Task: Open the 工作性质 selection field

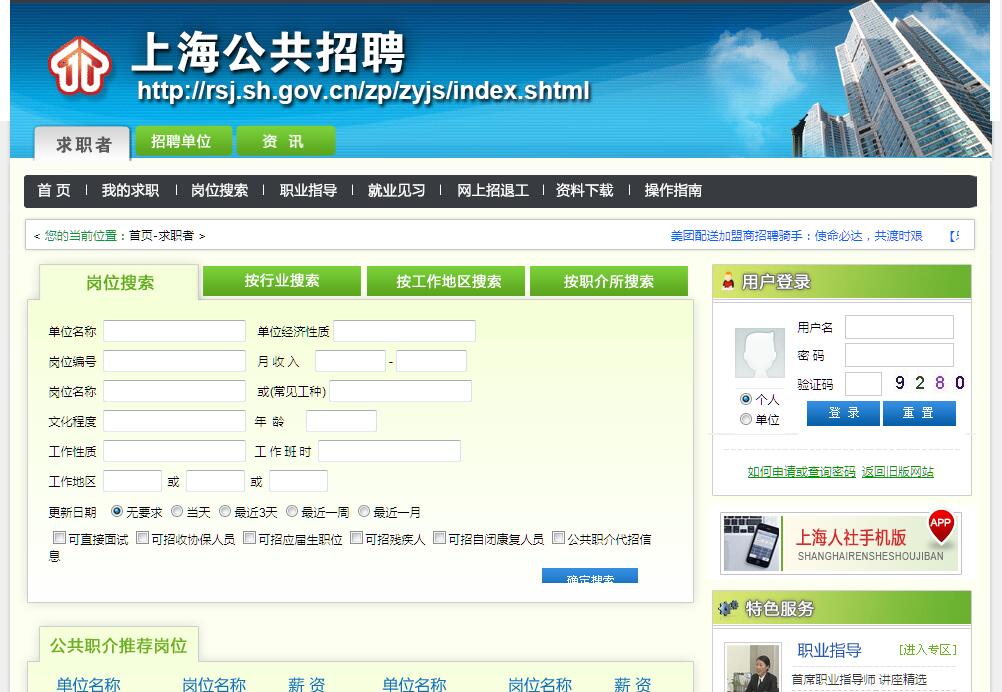Action: point(174,451)
